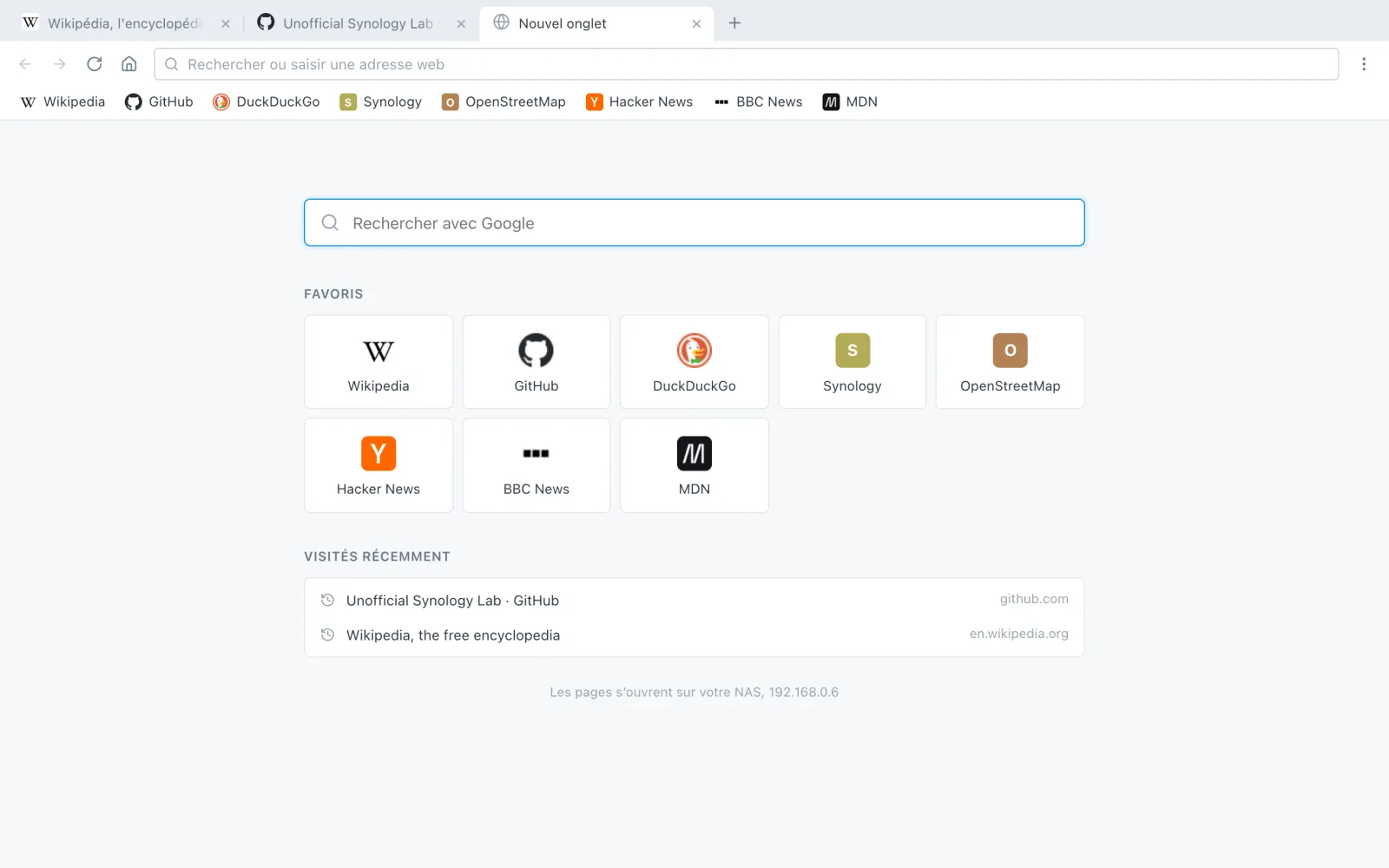Screen dimensions: 1389x868
Task: Switch to Unofficial Synology Lab tab
Action: click(x=360, y=23)
